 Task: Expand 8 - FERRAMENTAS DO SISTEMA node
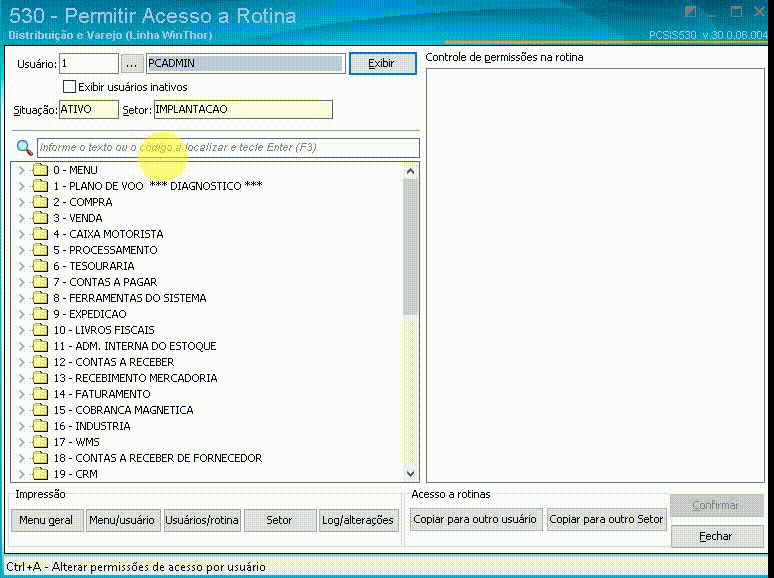[21, 298]
